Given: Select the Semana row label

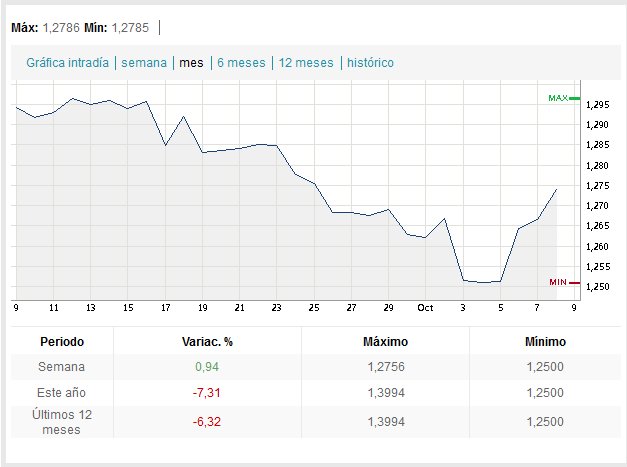Looking at the screenshot, I should pos(62,367).
